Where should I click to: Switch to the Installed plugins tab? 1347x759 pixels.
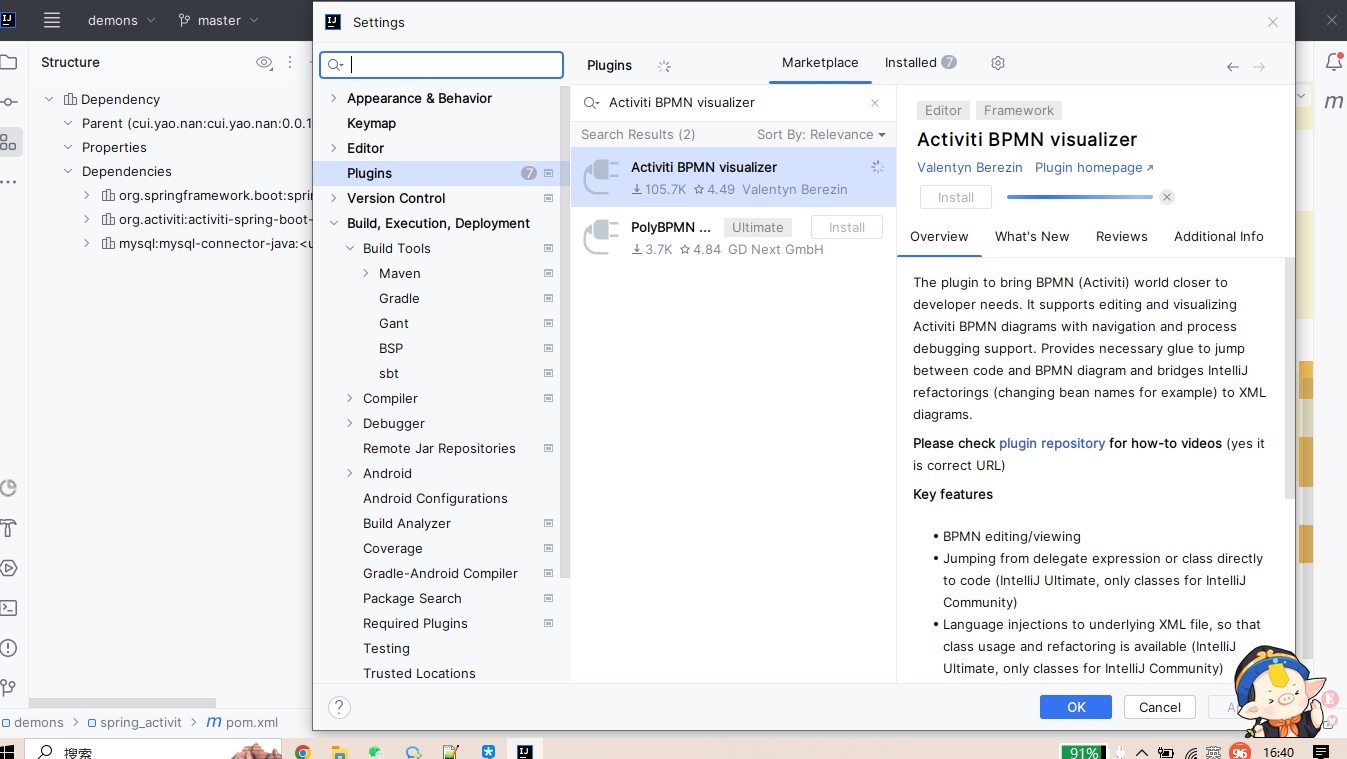(x=920, y=62)
